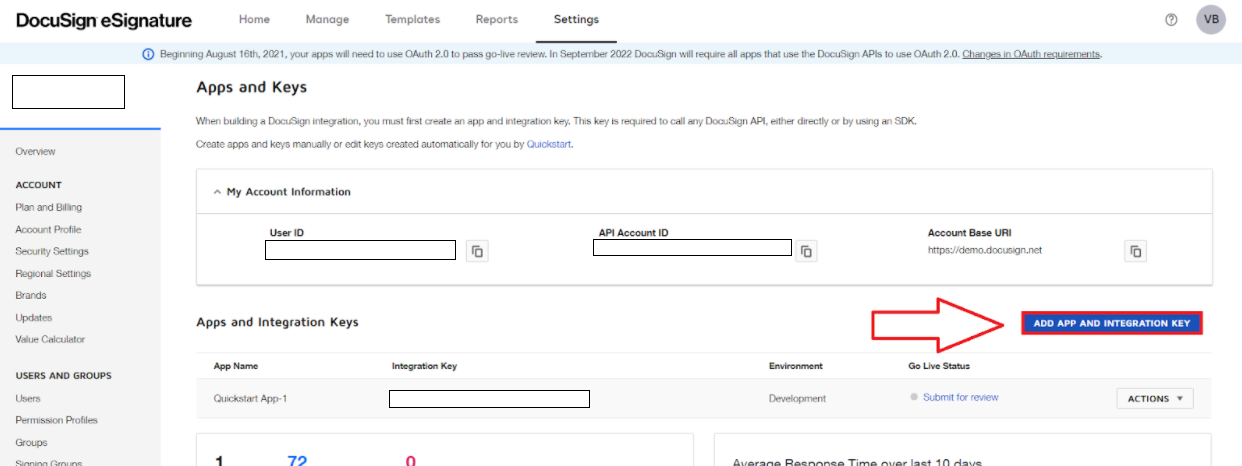This screenshot has width=1242, height=466.
Task: Click the Development environment cell
Action: 797,398
